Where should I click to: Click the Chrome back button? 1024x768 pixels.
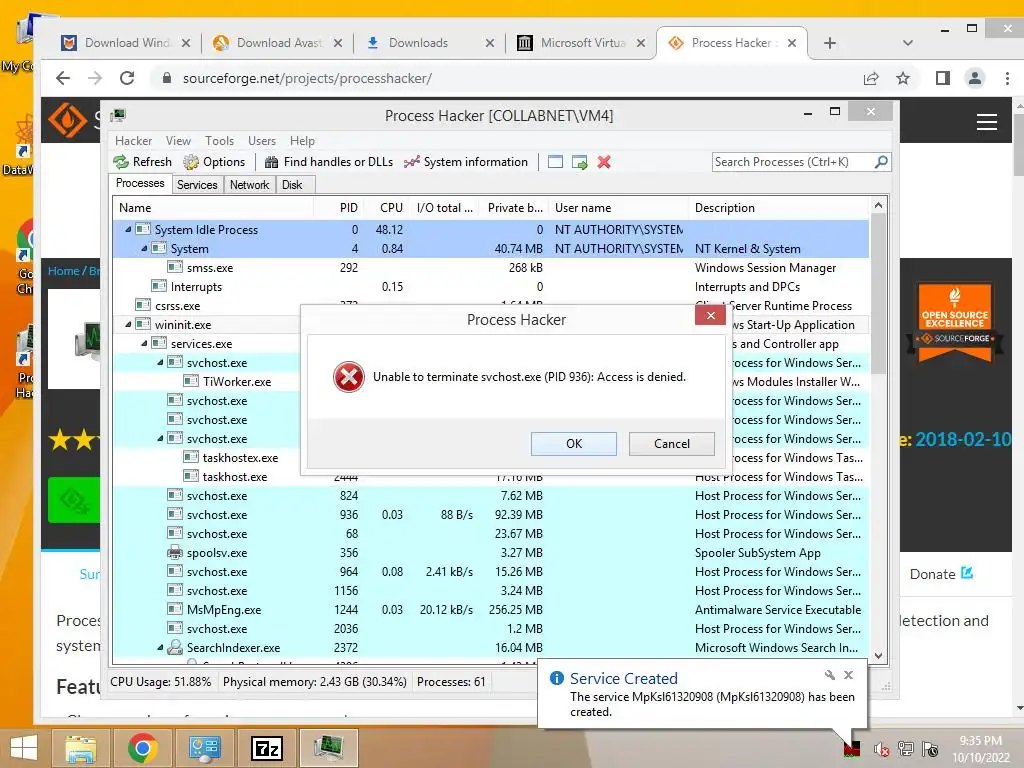(63, 78)
